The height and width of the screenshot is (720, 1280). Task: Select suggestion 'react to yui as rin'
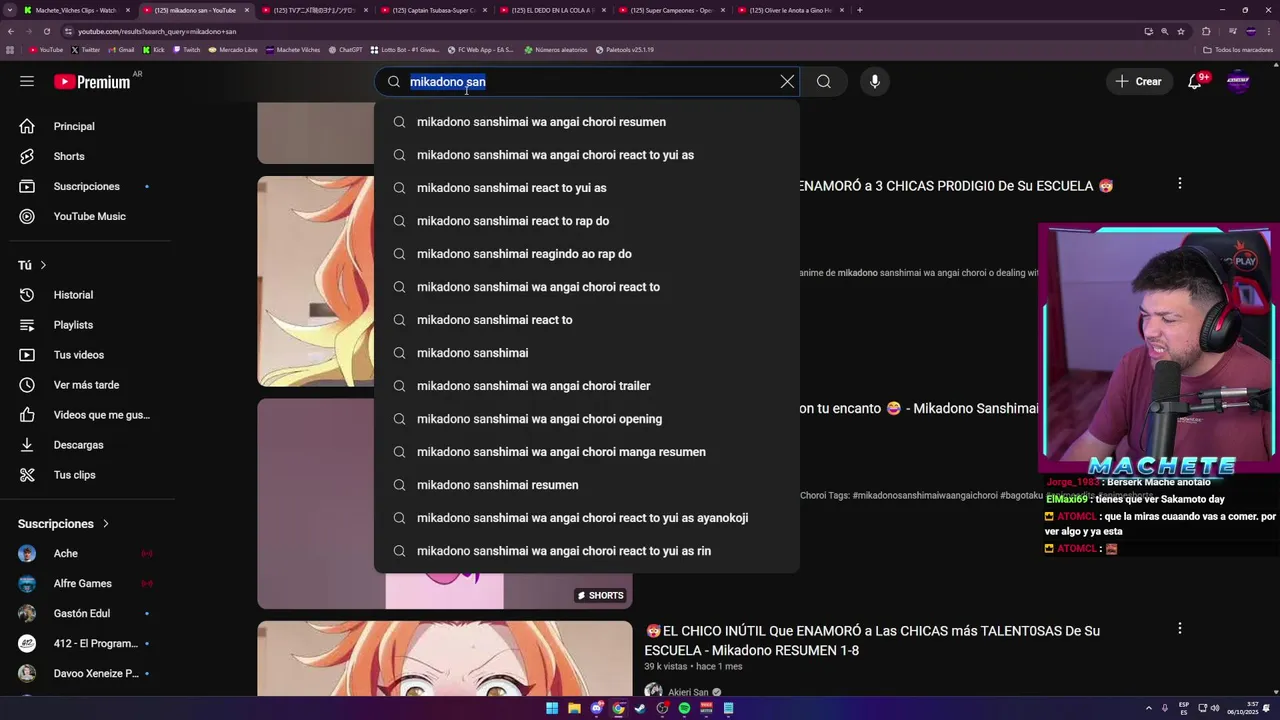(x=587, y=551)
